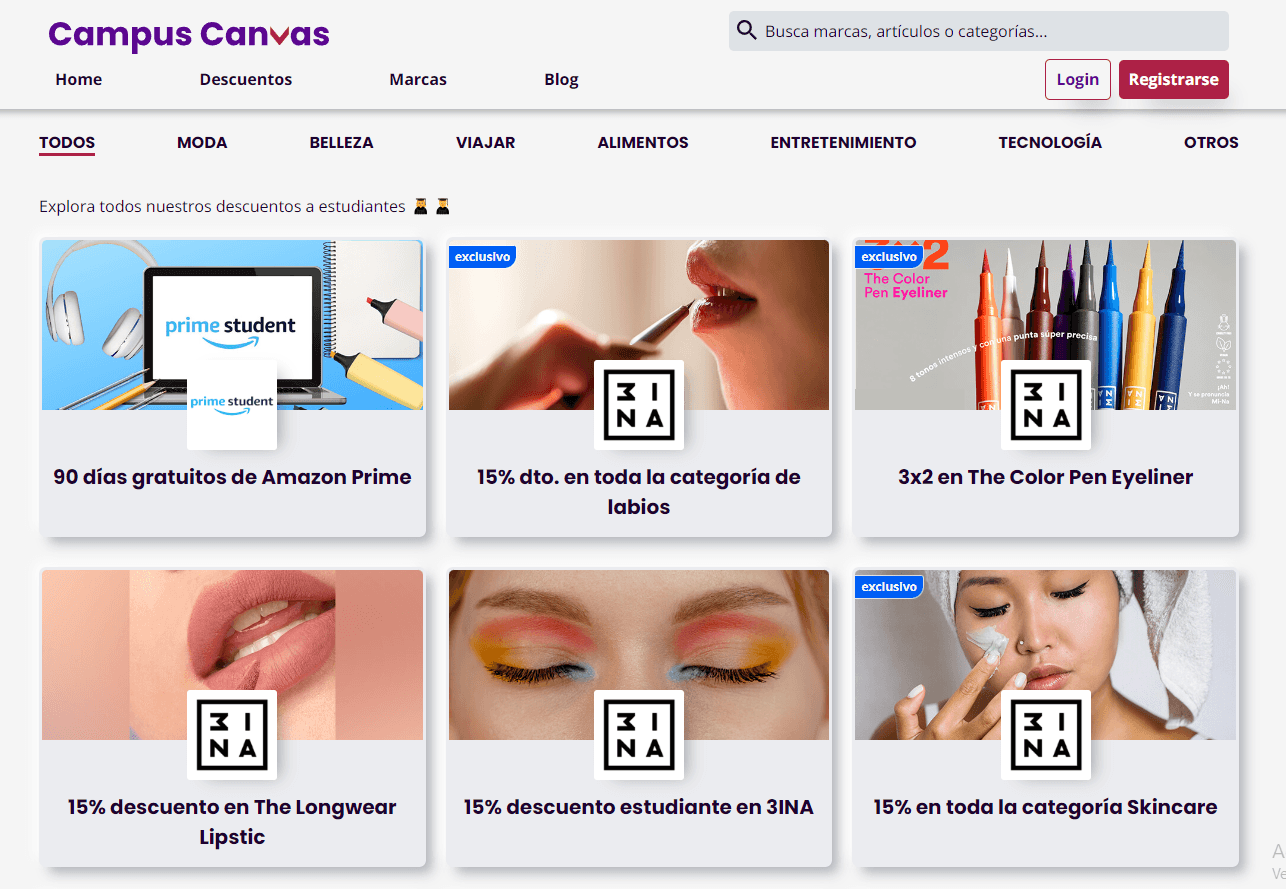1286x889 pixels.
Task: Click exclusivo badge on Skincare card
Action: pyautogui.click(x=889, y=587)
